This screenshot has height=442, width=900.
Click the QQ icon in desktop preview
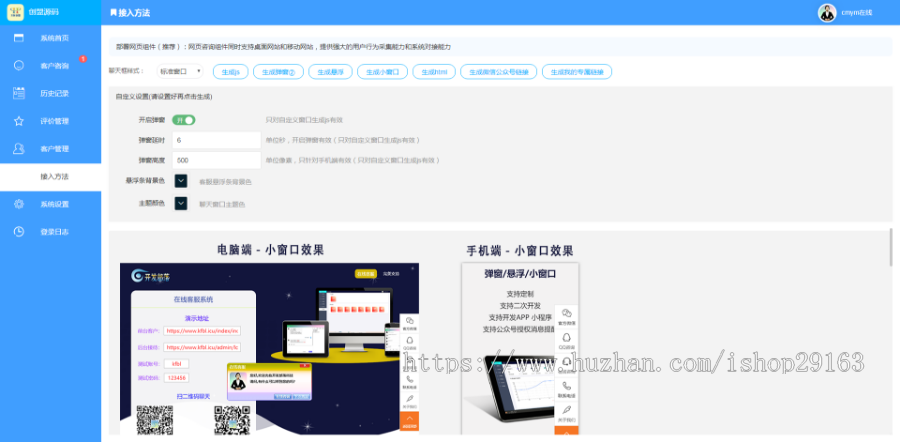click(x=409, y=341)
